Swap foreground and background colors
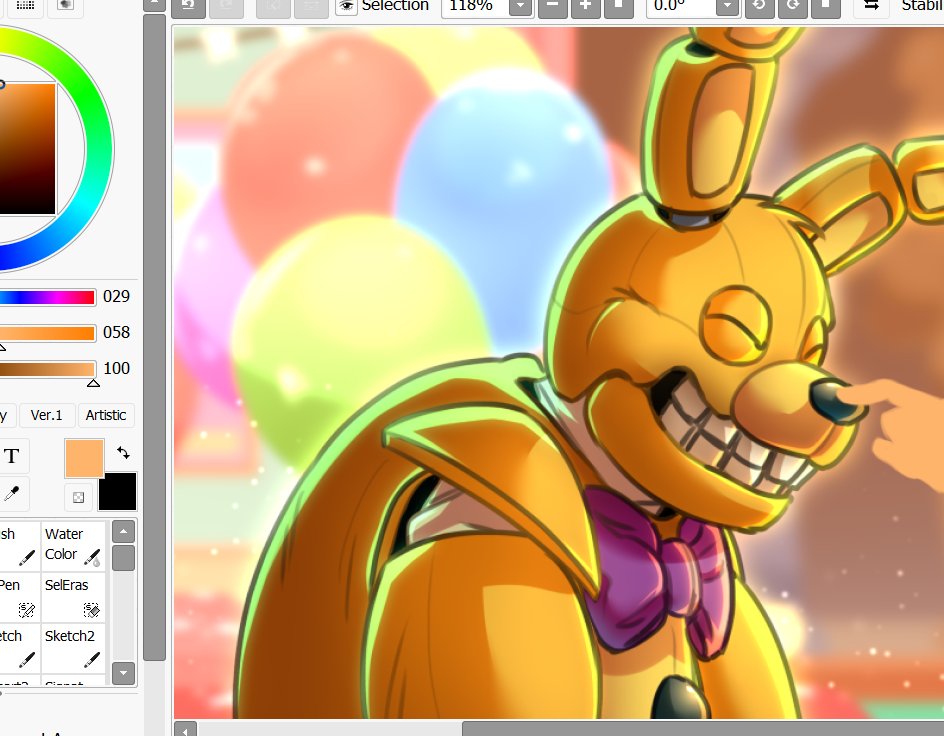944x736 pixels. tap(123, 453)
